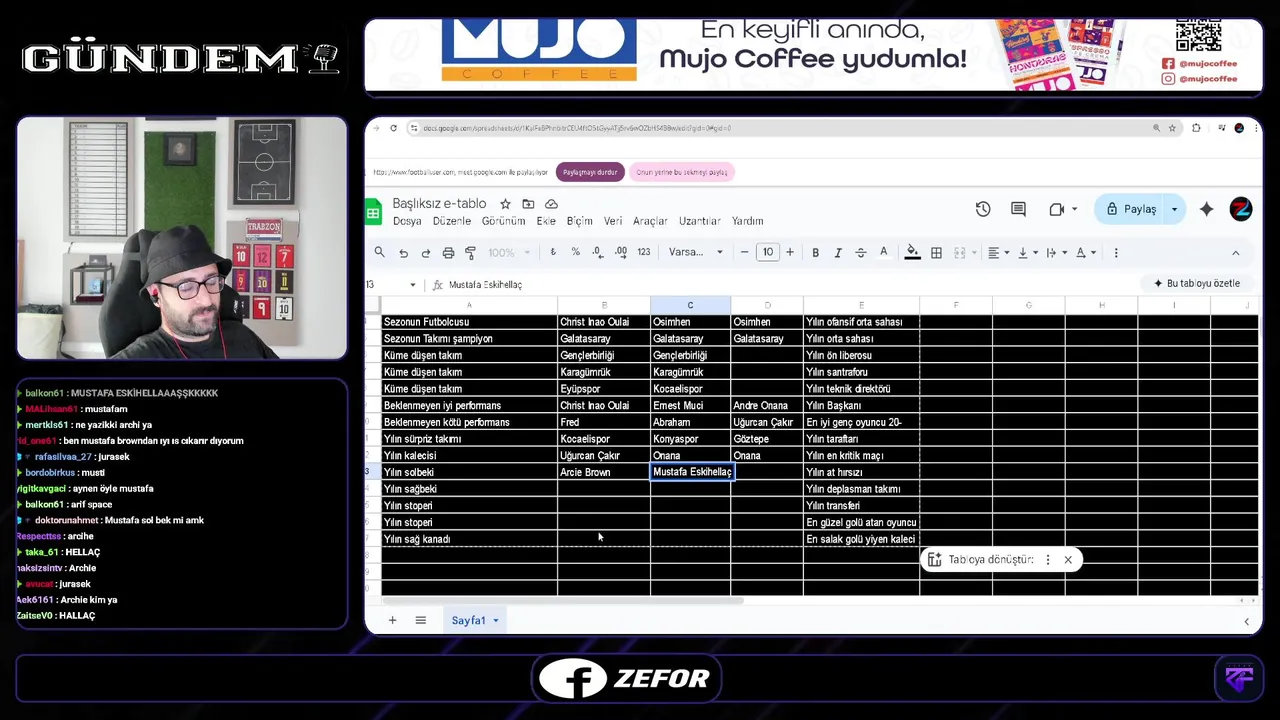Viewport: 1280px width, 720px height.
Task: Open the Biçim menu
Action: click(x=580, y=221)
